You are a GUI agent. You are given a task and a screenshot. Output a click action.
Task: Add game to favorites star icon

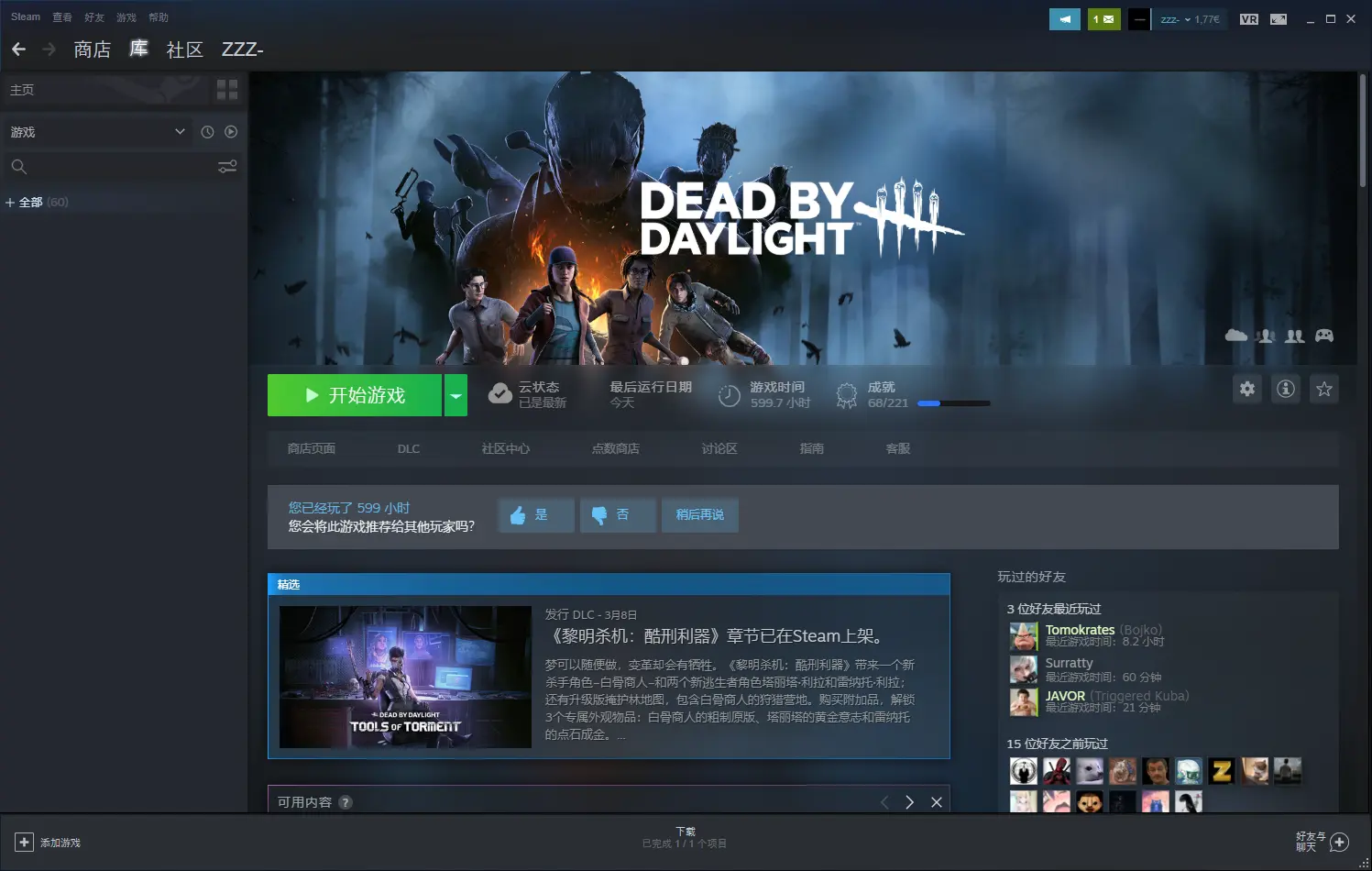click(x=1324, y=389)
